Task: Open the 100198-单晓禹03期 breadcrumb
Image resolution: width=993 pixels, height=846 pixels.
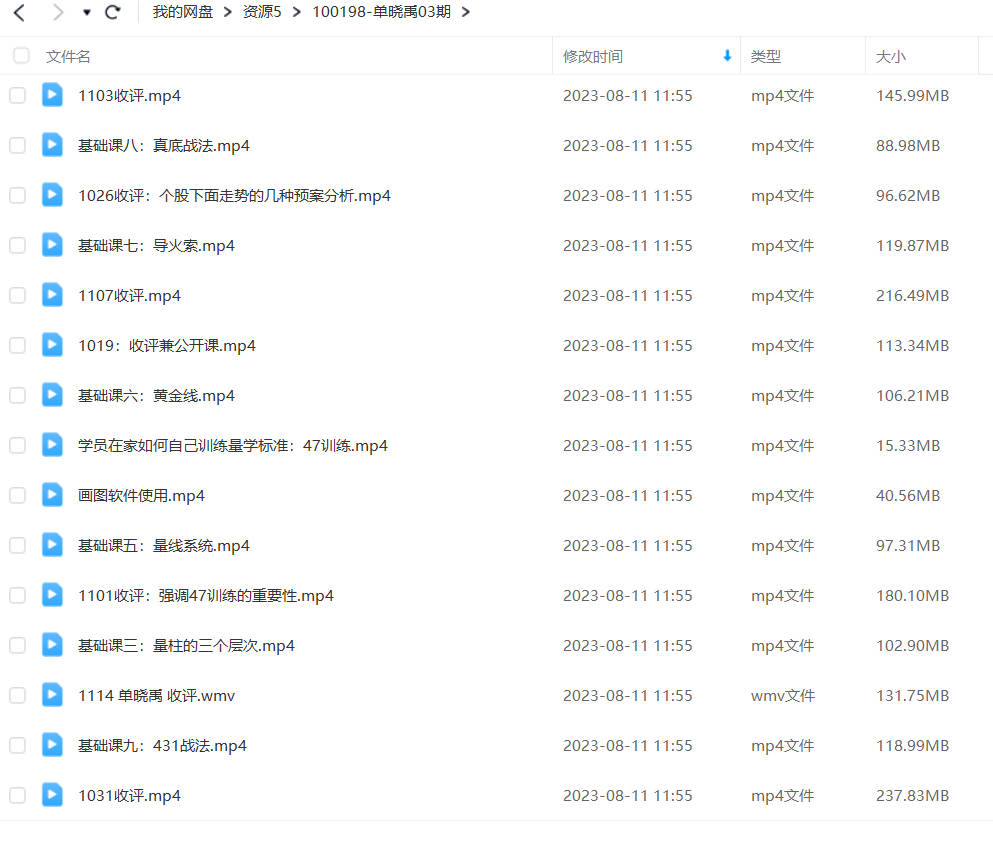Action: click(381, 12)
